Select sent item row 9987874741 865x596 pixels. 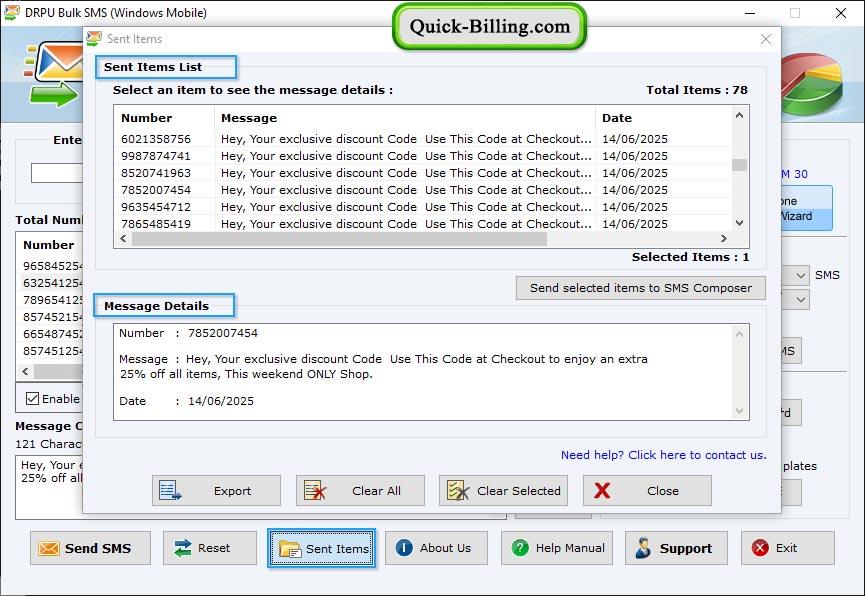click(423, 156)
